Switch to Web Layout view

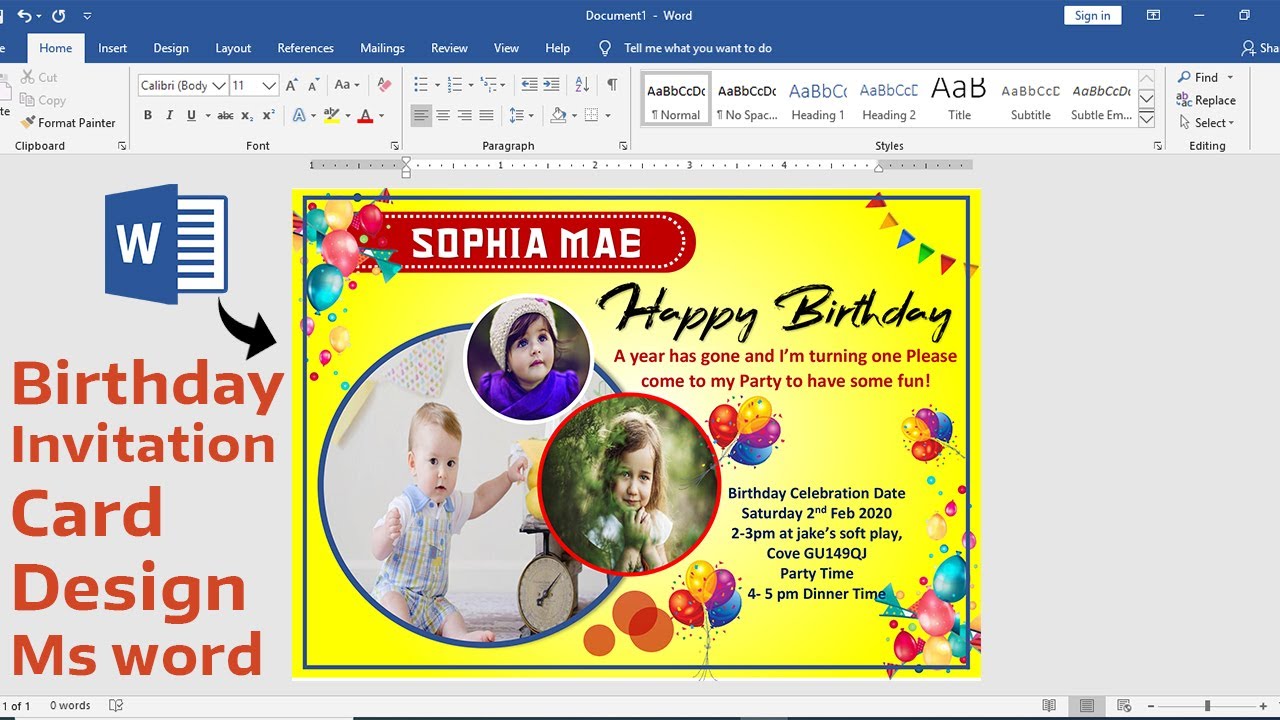[1124, 705]
